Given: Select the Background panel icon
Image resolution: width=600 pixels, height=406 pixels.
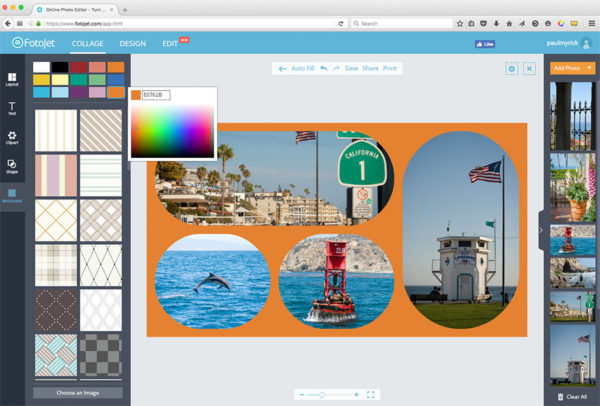Looking at the screenshot, I should 12,196.
